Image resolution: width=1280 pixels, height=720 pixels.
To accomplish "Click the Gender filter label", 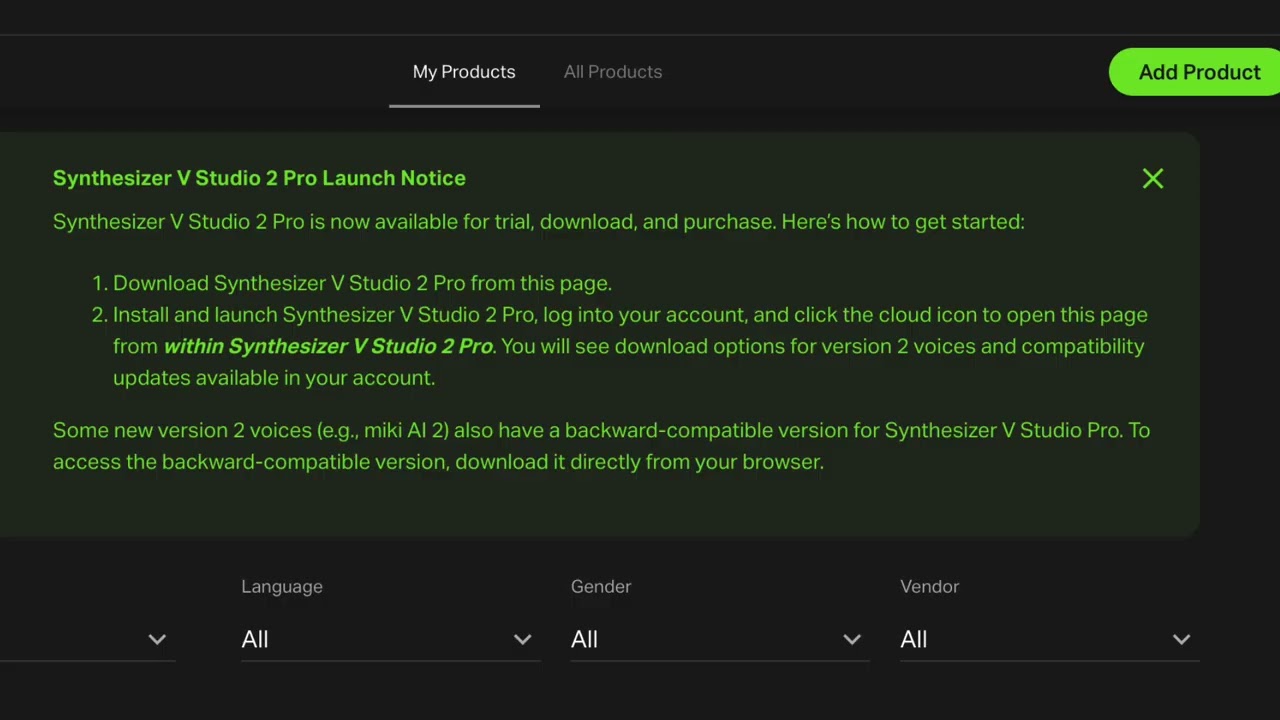I will click(x=601, y=587).
